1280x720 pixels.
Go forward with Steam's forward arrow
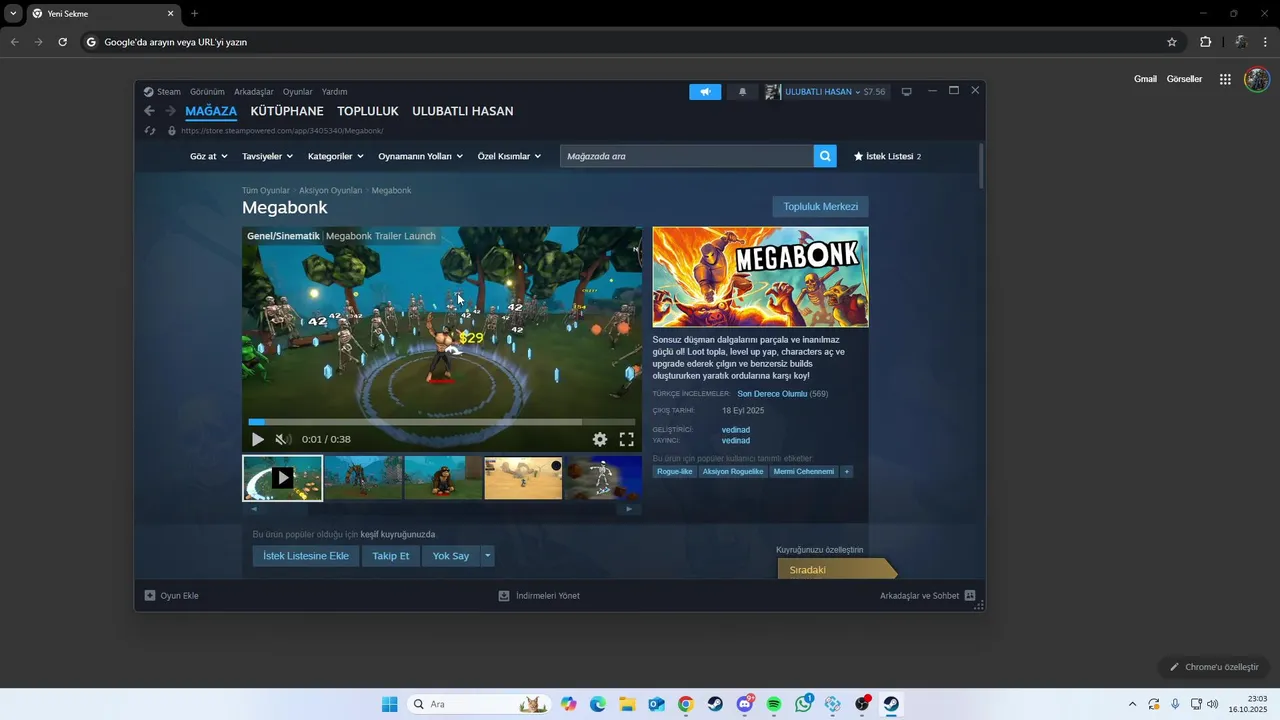coord(170,111)
